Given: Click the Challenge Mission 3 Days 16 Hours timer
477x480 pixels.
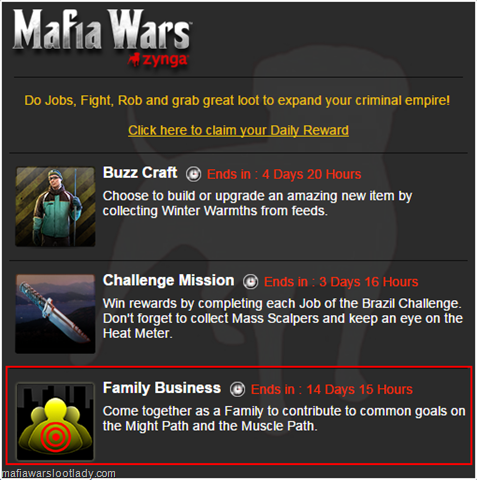Looking at the screenshot, I should 341,282.
